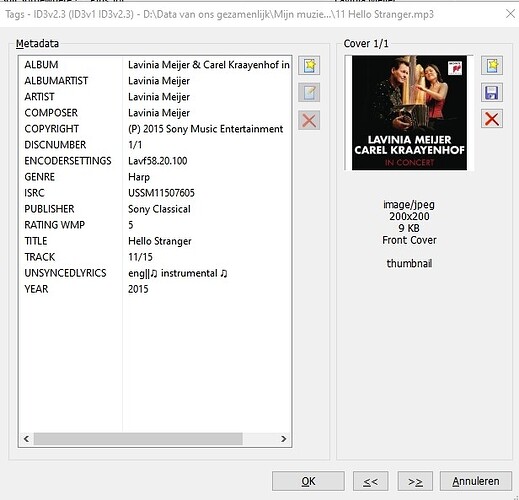Select the YEAR field row
Screen dimensions: 519x500
click(155, 289)
